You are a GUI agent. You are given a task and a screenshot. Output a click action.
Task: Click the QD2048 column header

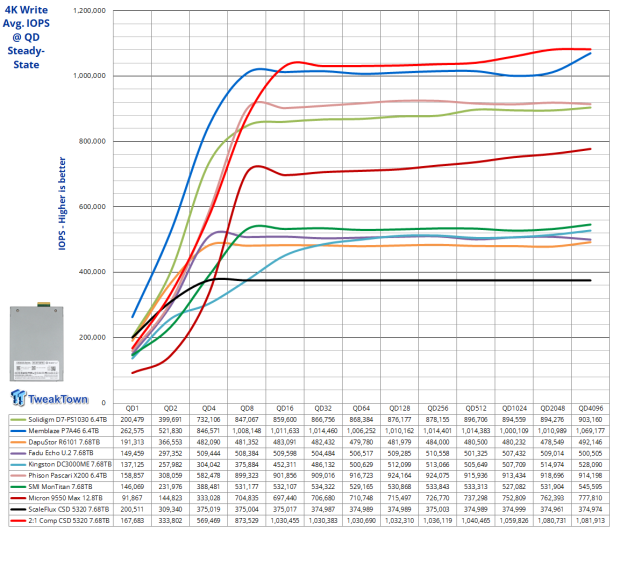[x=552, y=408]
